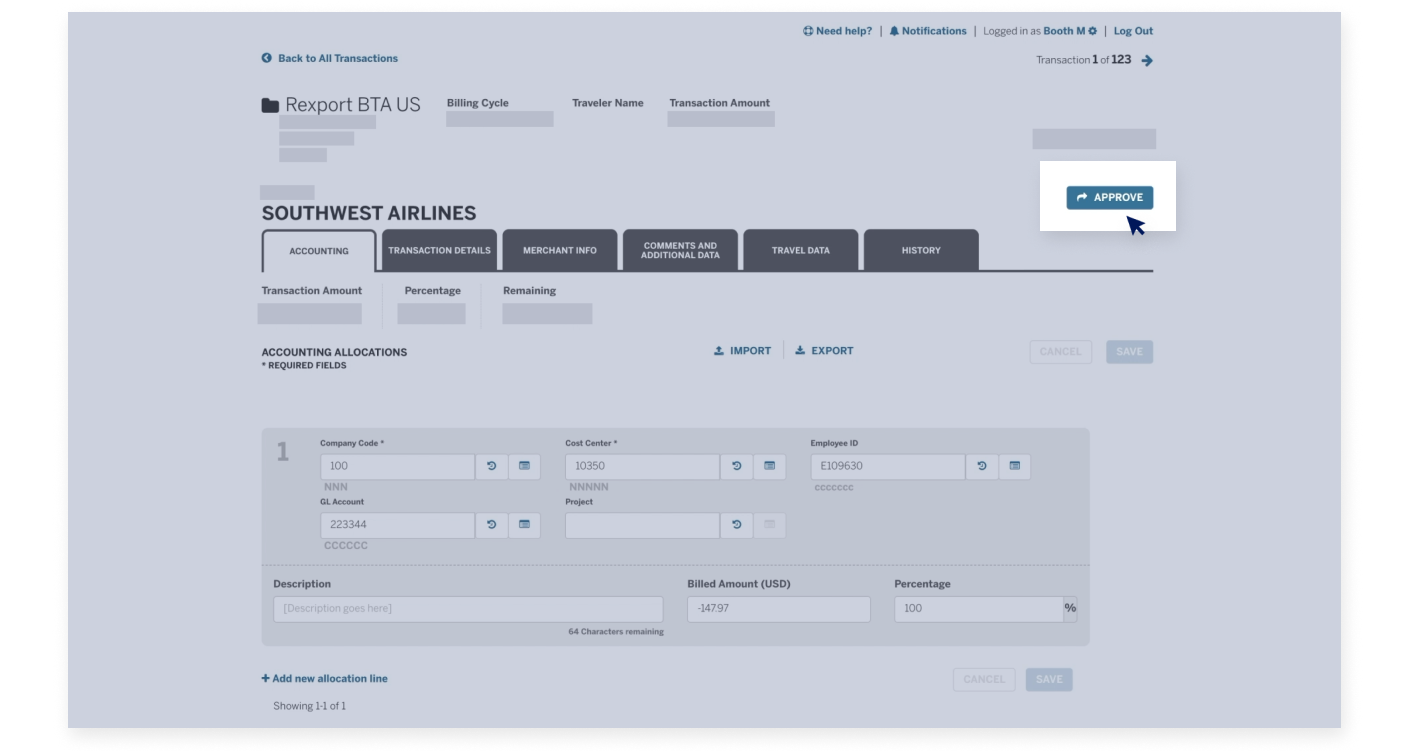Open the GL Account lookup list
The width and height of the screenshot is (1413, 751).
click(523, 525)
